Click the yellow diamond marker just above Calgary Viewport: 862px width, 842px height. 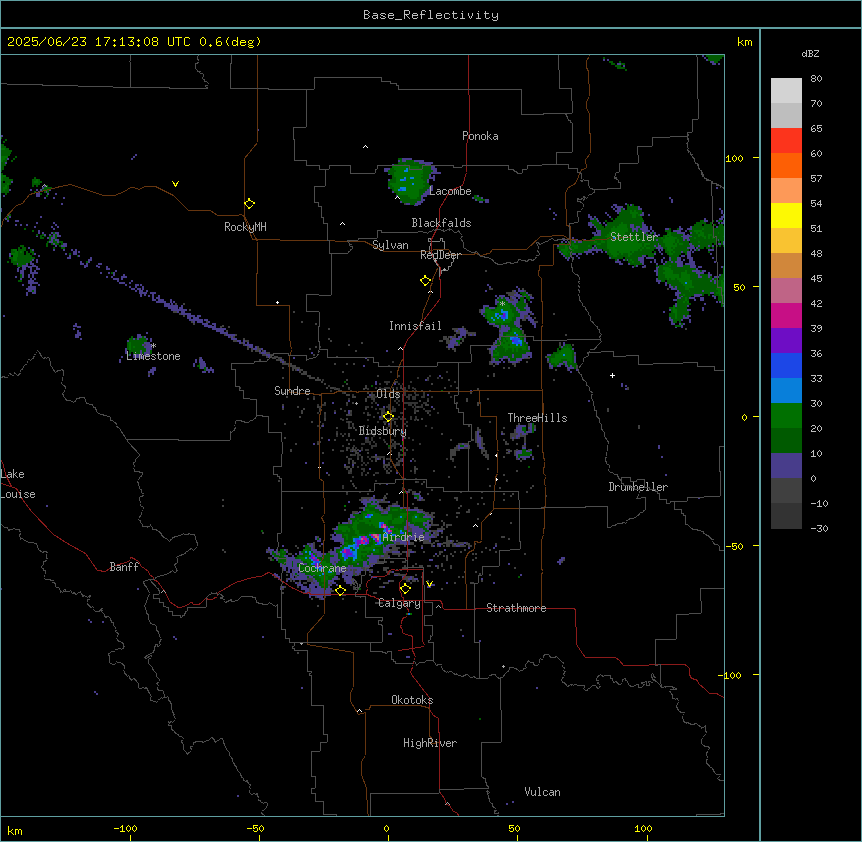(405, 589)
